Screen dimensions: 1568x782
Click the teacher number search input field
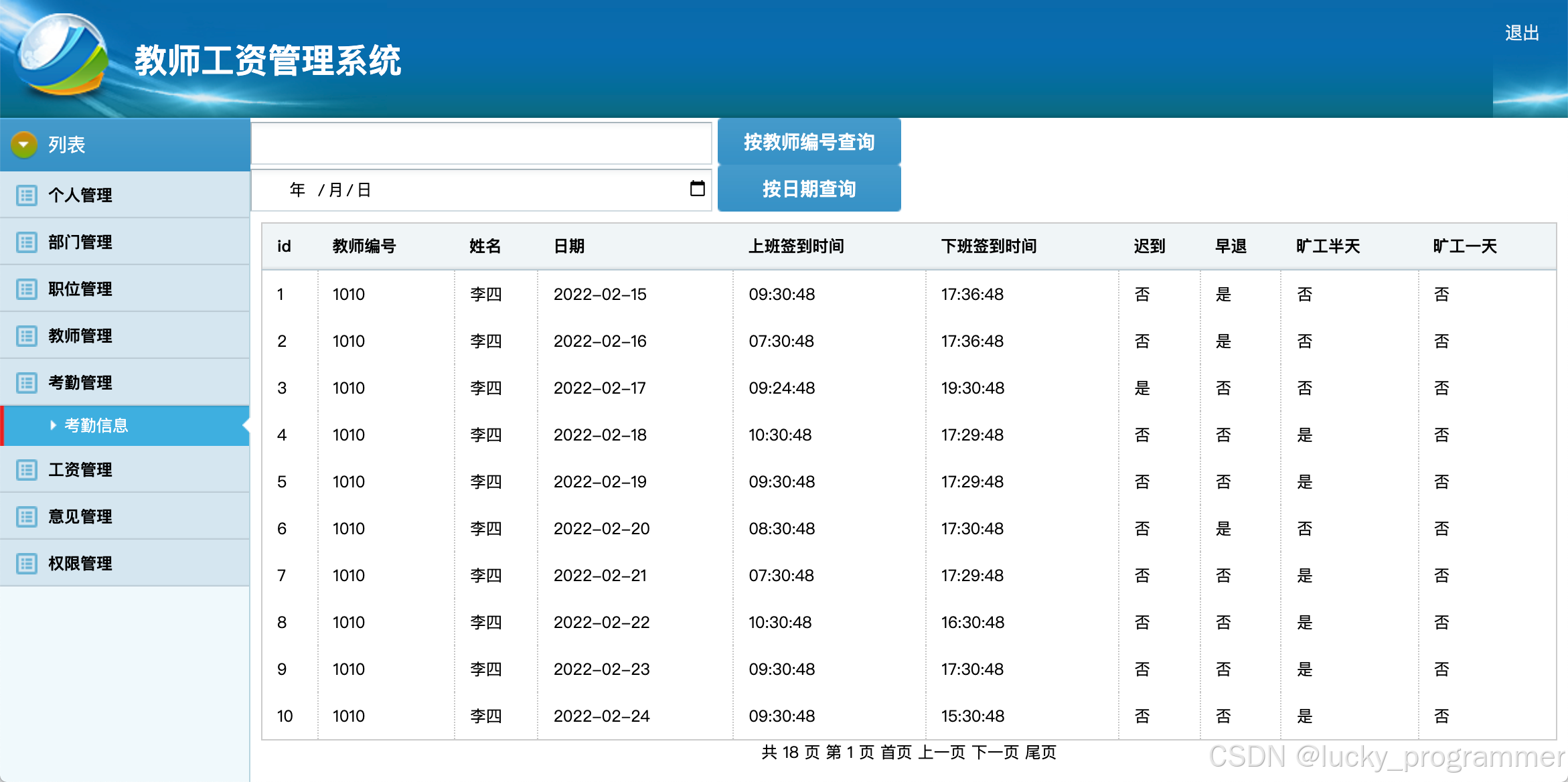tap(481, 143)
